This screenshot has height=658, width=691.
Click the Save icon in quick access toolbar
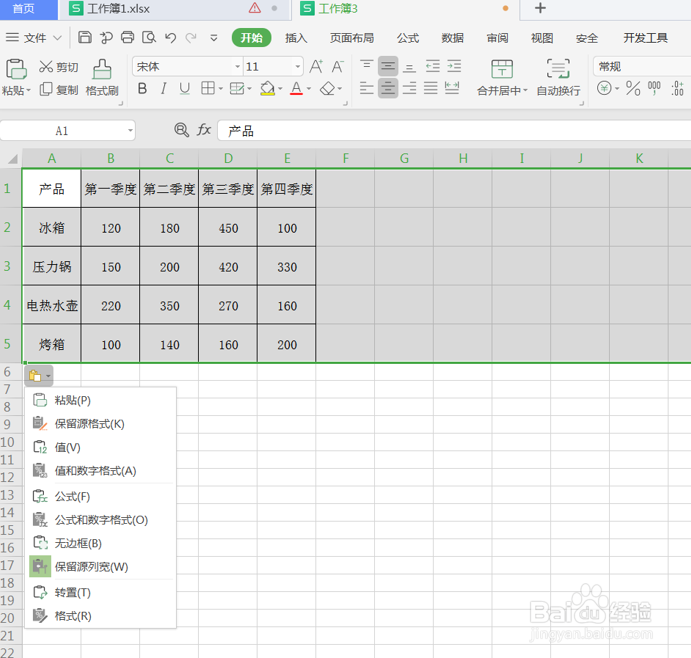(85, 37)
